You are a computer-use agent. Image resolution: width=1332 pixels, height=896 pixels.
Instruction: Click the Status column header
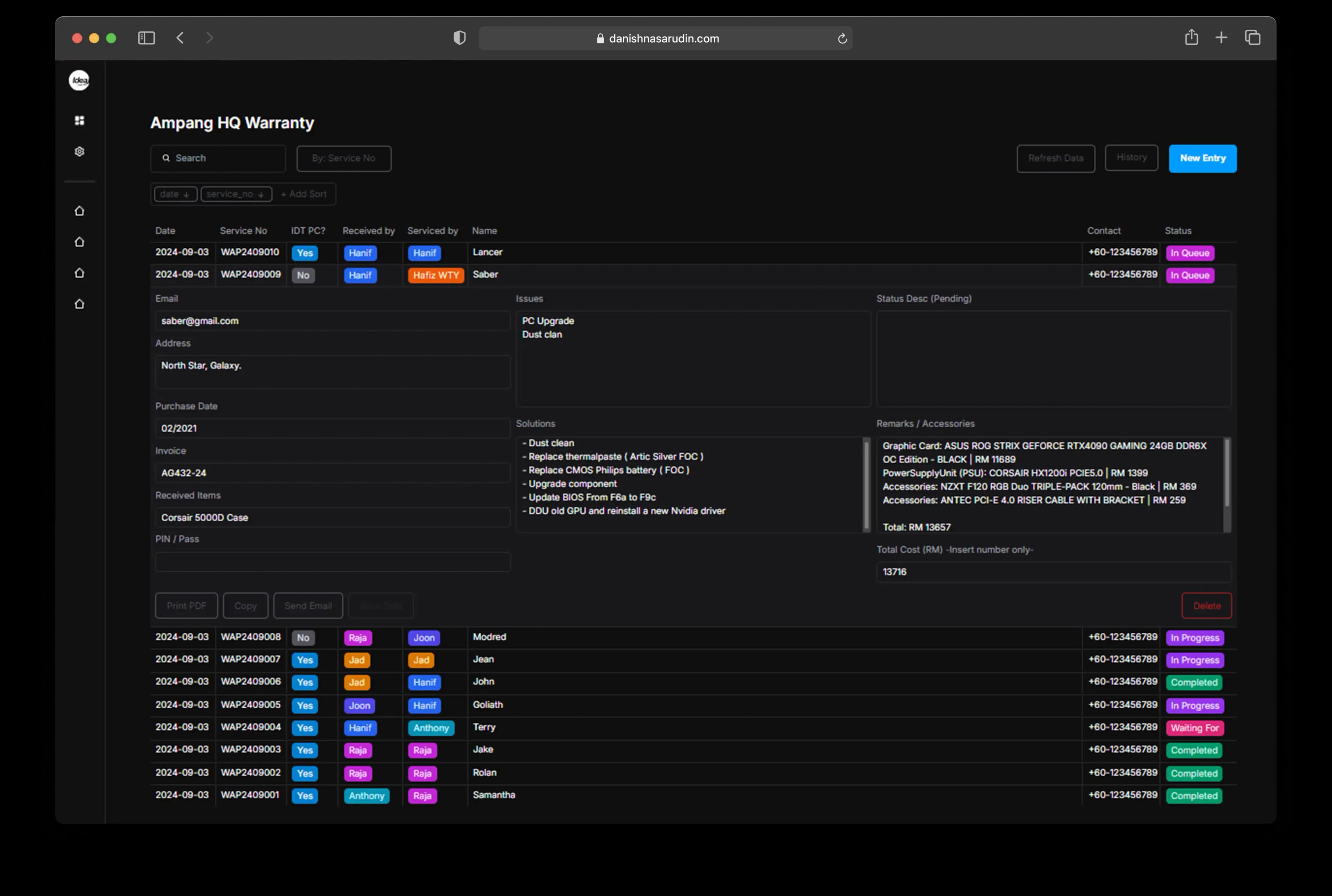(1178, 231)
